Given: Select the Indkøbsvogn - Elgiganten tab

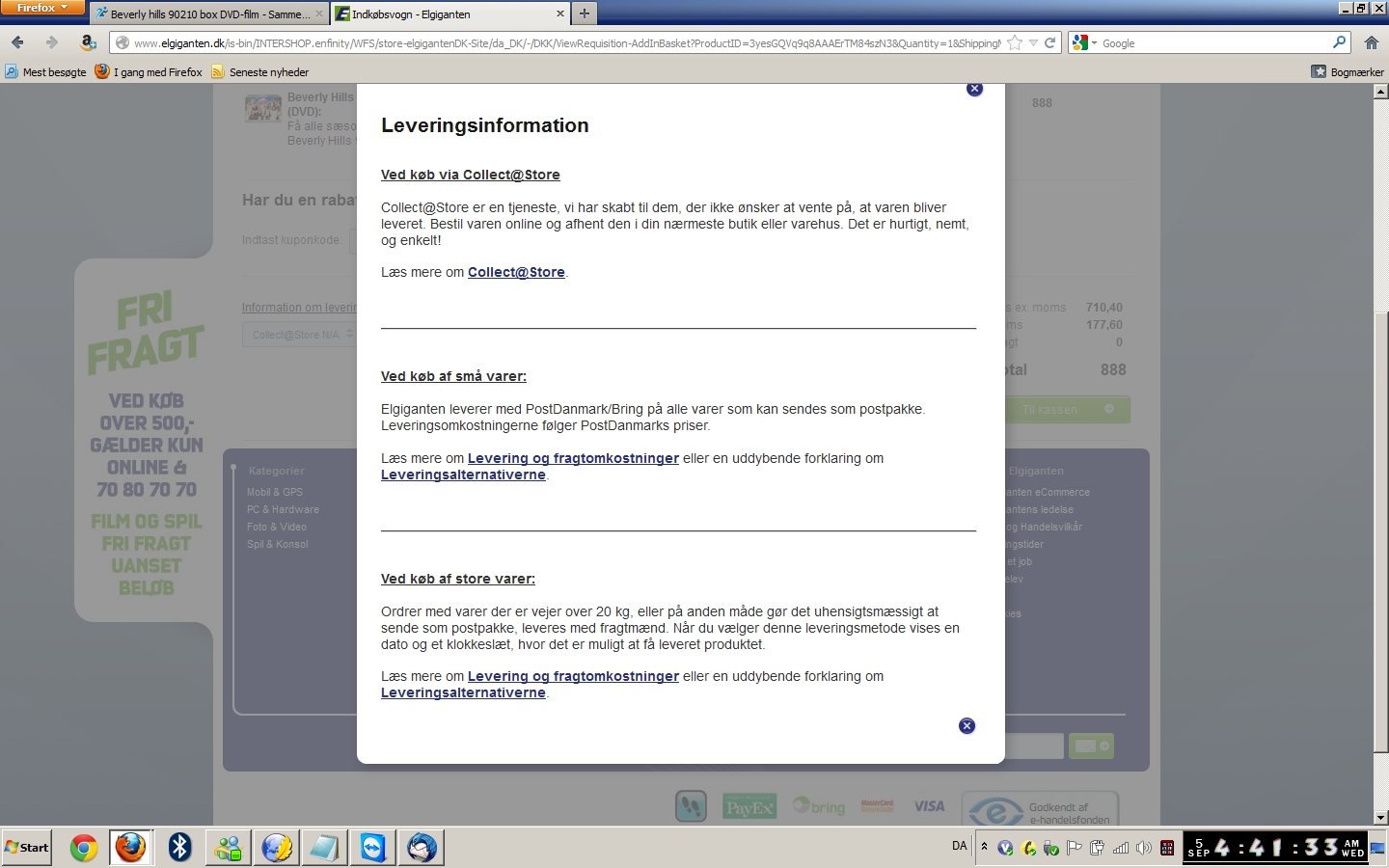Looking at the screenshot, I should pyautogui.click(x=450, y=14).
